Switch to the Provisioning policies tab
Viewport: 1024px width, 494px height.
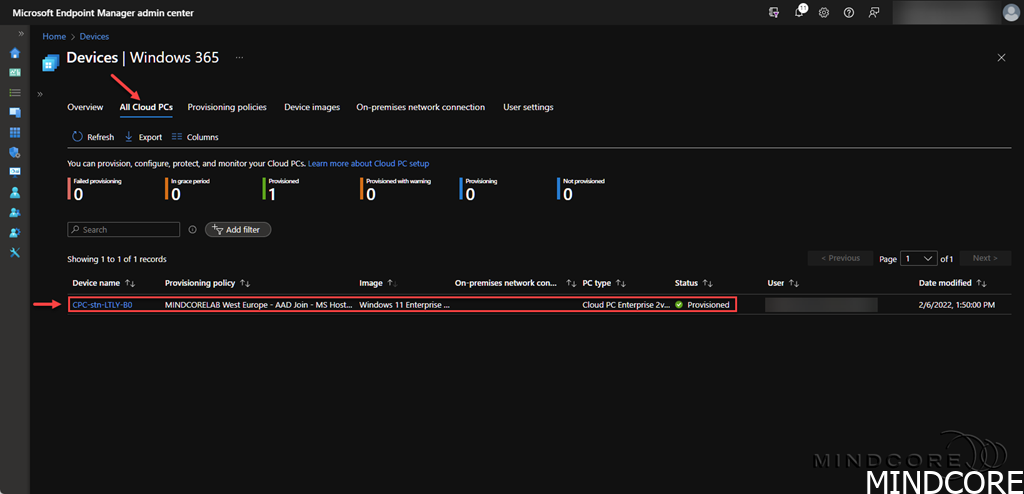tap(227, 107)
